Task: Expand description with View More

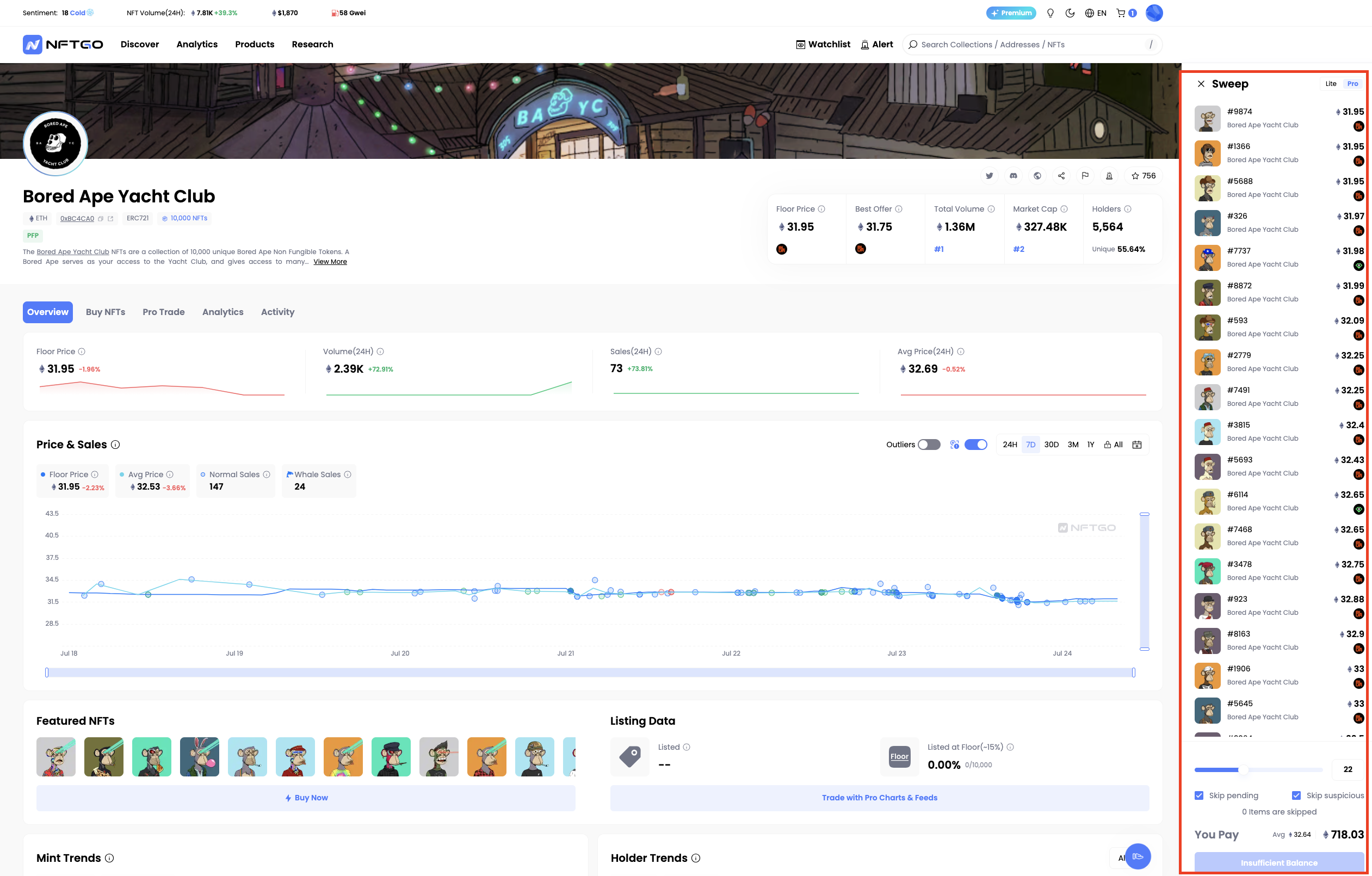Action: tap(330, 262)
